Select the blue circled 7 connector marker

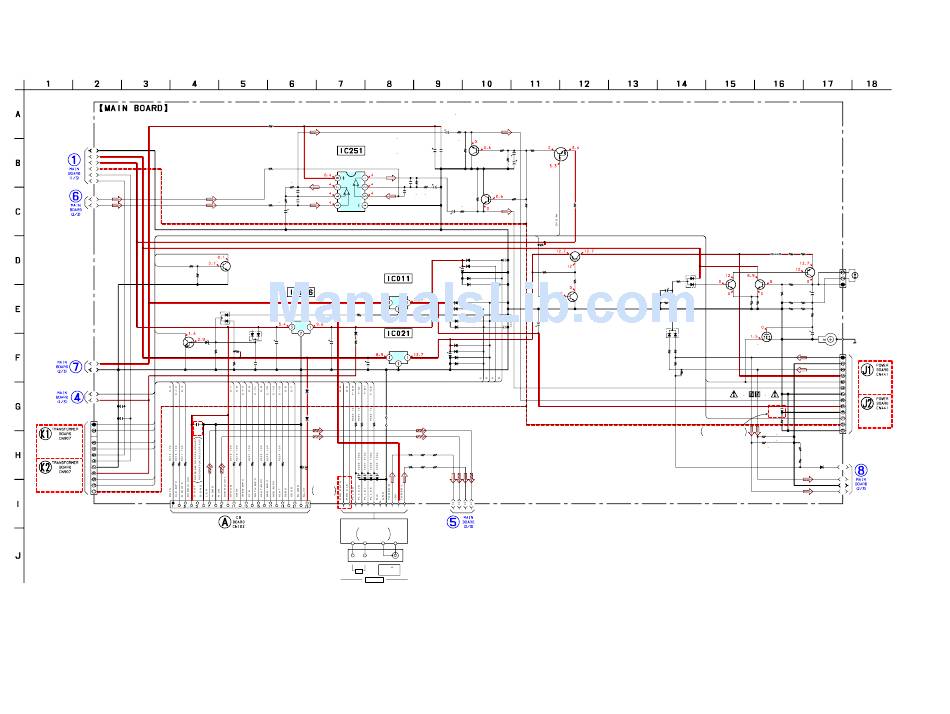pos(76,367)
